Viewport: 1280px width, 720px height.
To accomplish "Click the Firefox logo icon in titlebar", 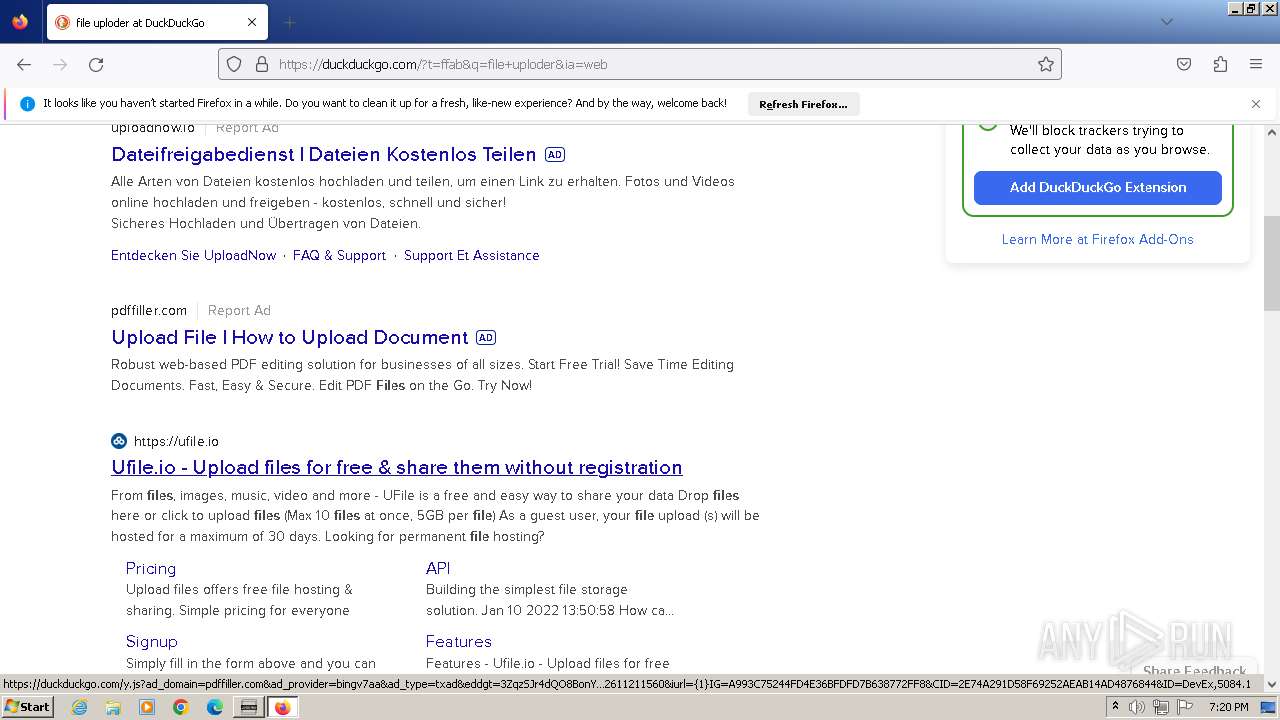I will click(20, 22).
